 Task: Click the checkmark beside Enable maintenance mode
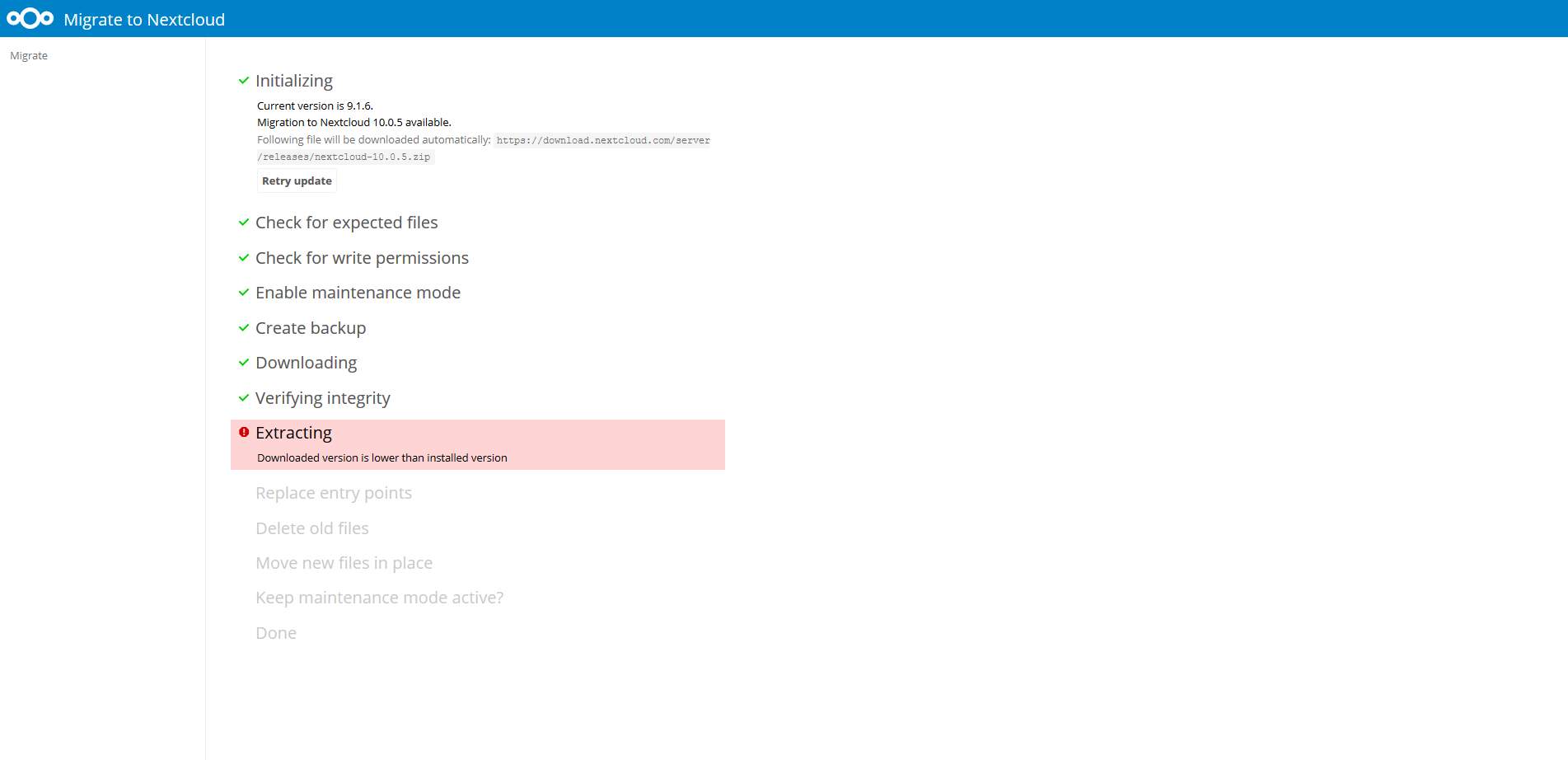pos(244,293)
